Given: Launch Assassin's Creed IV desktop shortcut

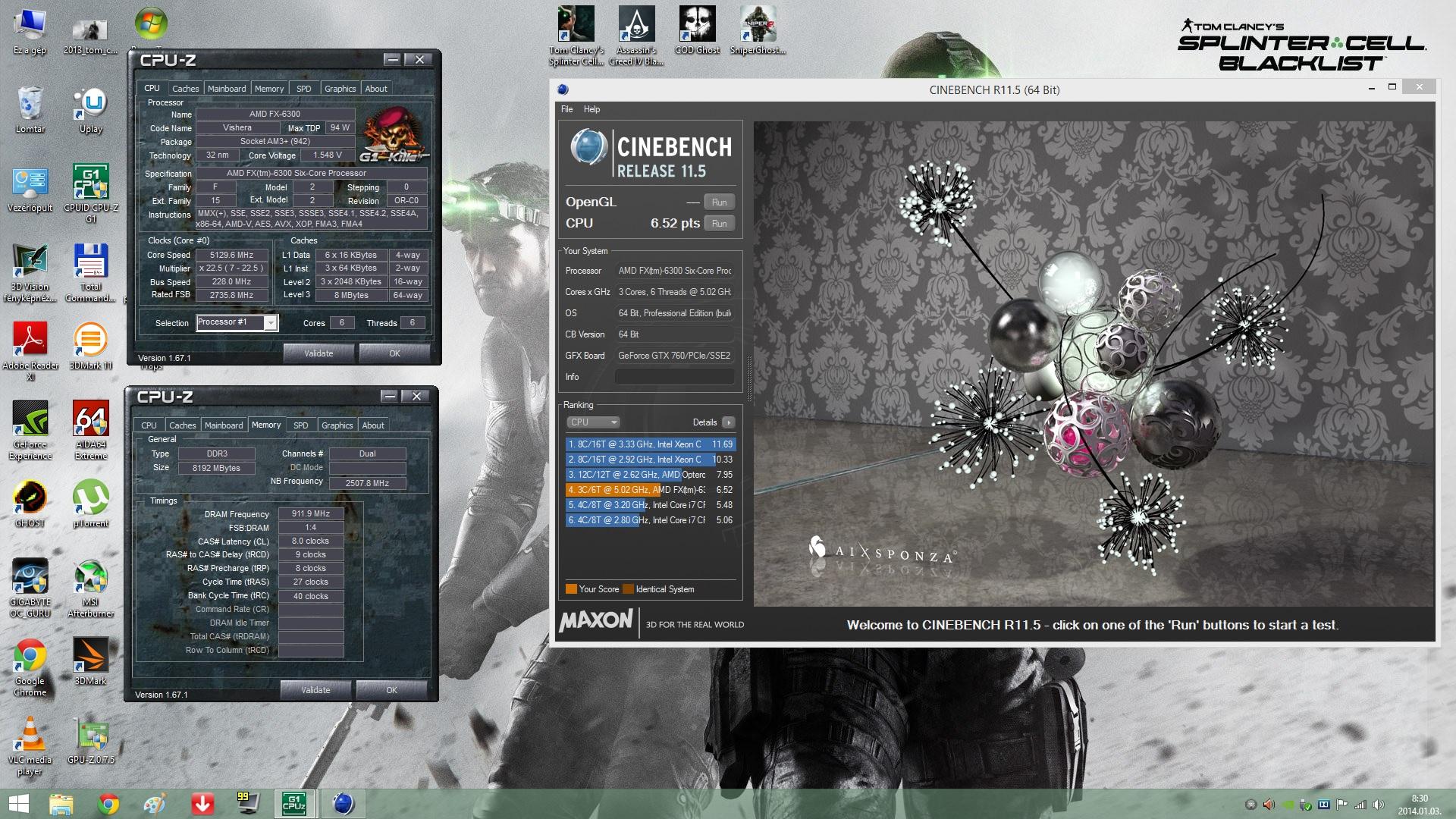Looking at the screenshot, I should tap(636, 36).
